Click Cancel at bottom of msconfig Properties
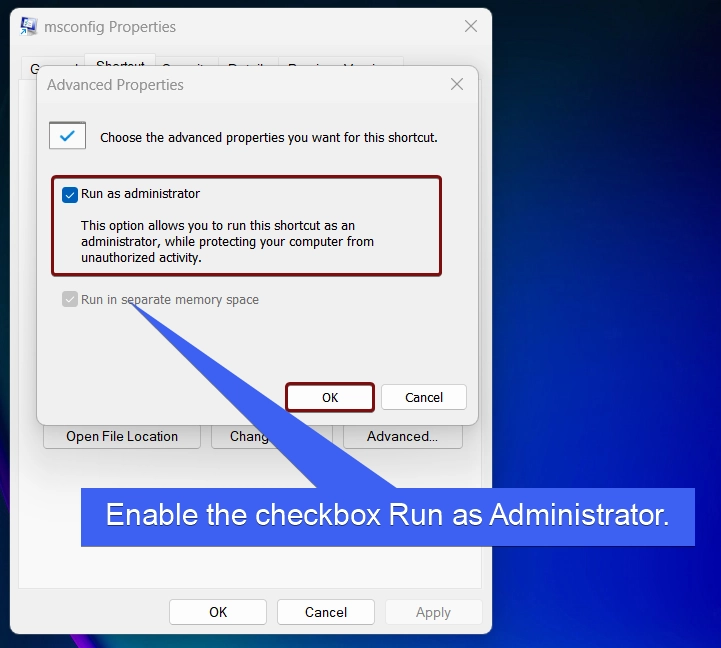This screenshot has width=721, height=648. point(326,612)
